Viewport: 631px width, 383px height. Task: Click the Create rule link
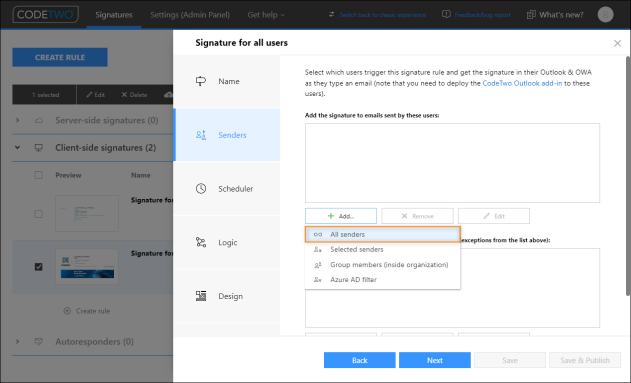tap(93, 311)
